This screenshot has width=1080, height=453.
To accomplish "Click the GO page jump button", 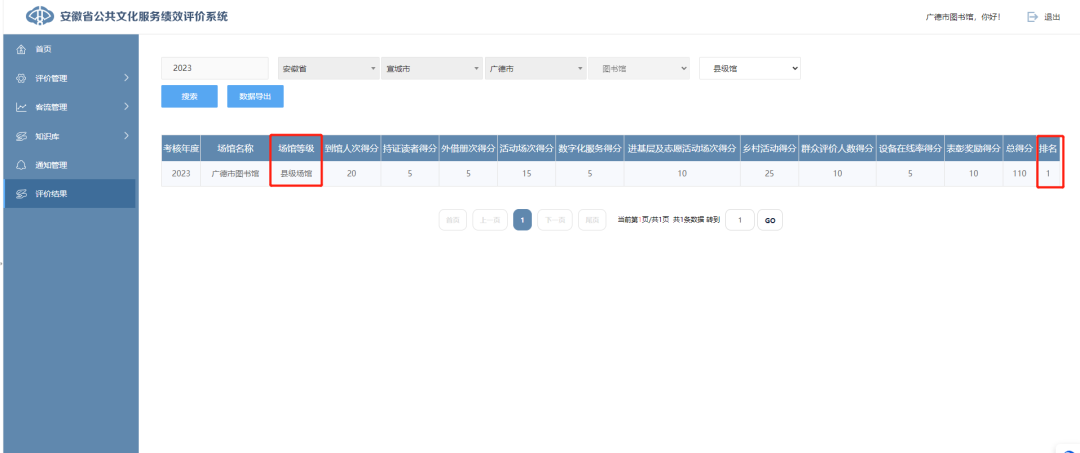I will point(770,220).
